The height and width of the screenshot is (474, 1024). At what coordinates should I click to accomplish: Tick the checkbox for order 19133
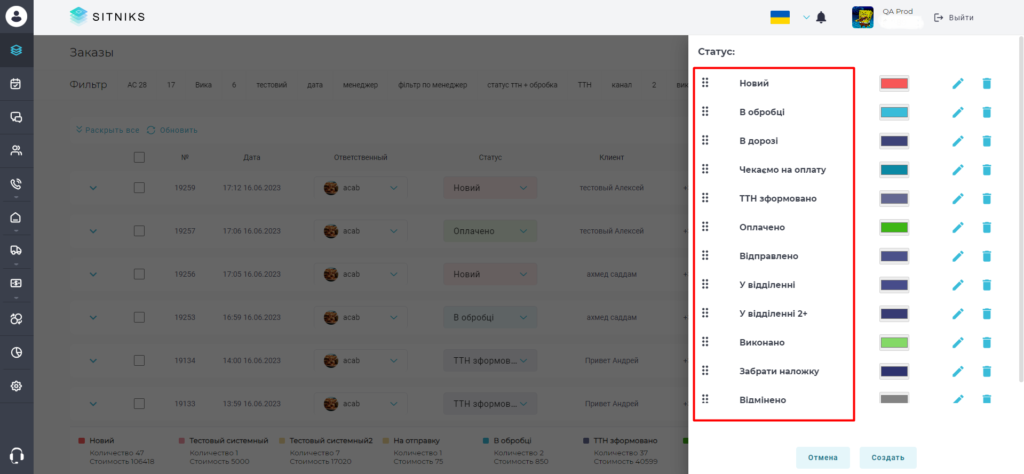click(139, 403)
